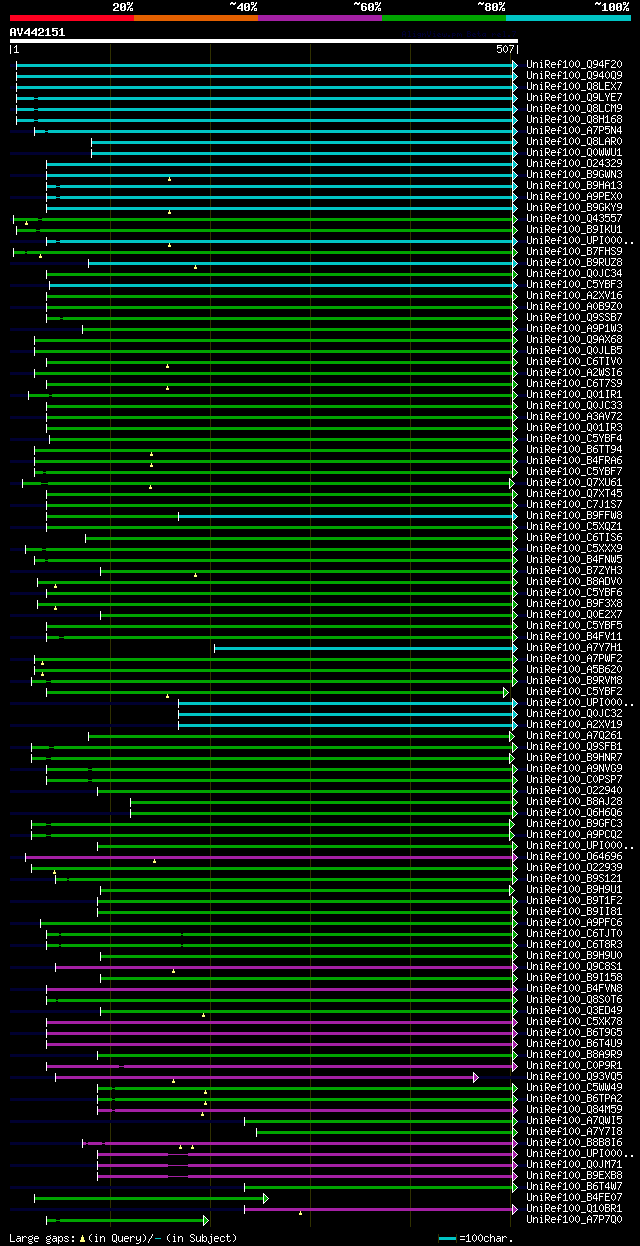Click the orange ~40% identity legend bar
The width and height of the screenshot is (640, 1246).
click(x=196, y=17)
